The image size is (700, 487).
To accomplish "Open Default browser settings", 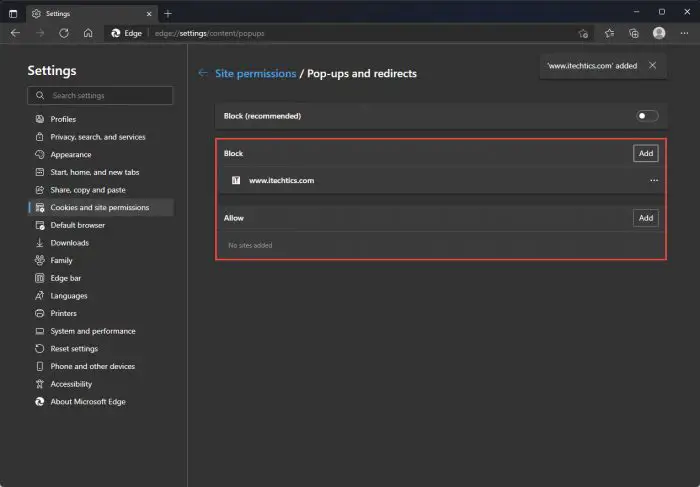I will click(100, 225).
